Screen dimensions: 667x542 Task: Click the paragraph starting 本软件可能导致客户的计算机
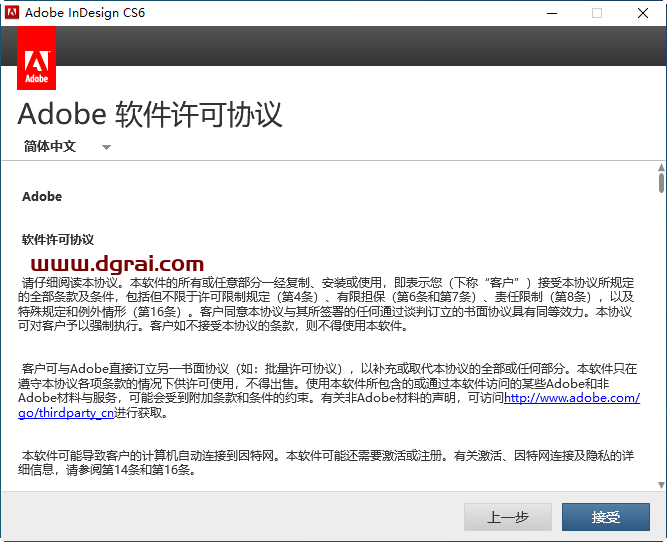tap(326, 462)
